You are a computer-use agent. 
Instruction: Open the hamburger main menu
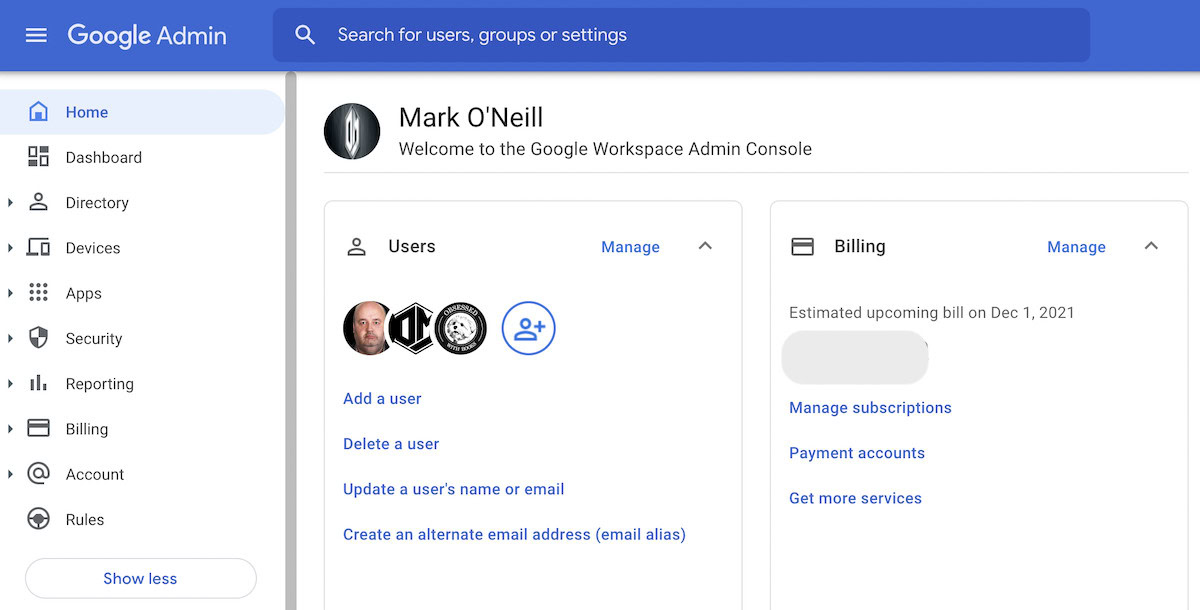36,35
